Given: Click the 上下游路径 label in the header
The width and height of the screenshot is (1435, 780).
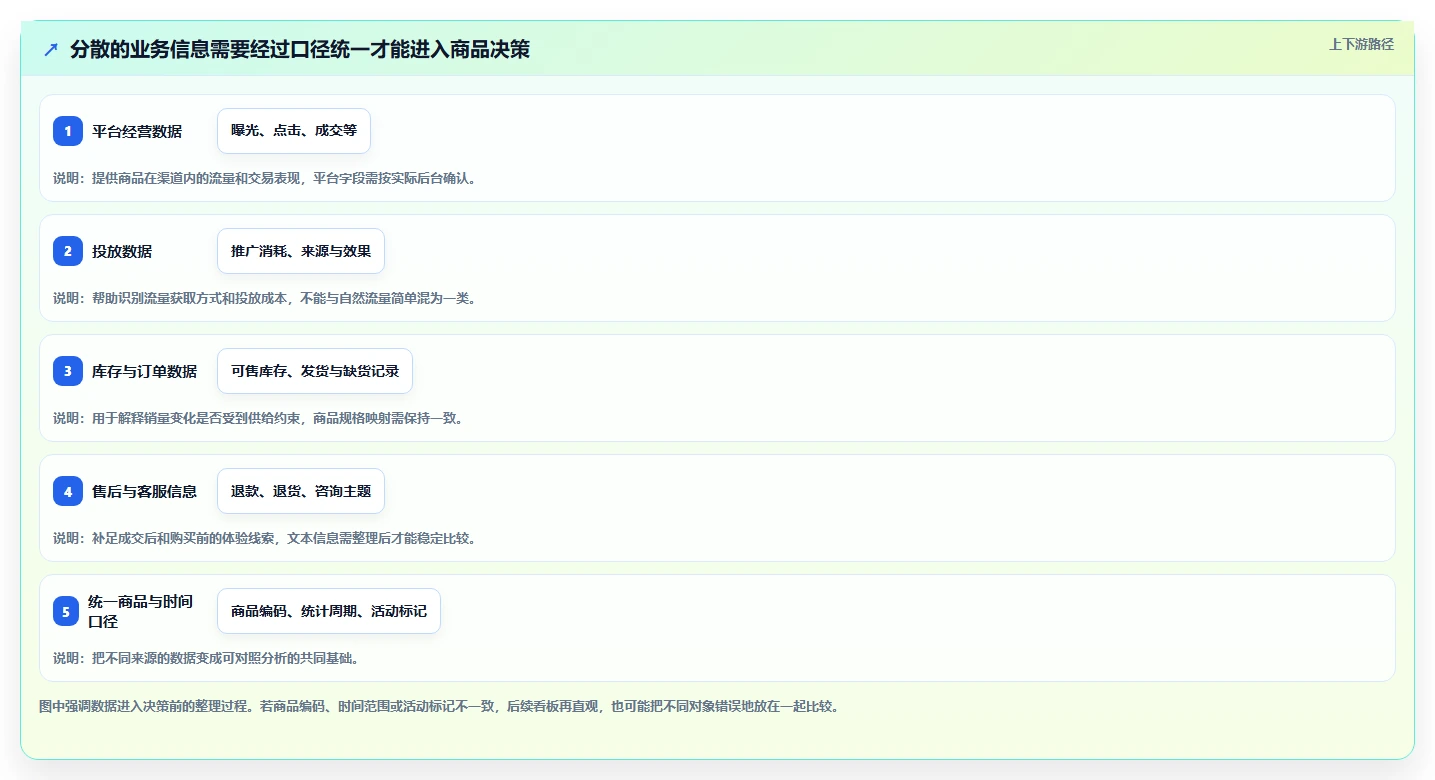Looking at the screenshot, I should (1361, 44).
